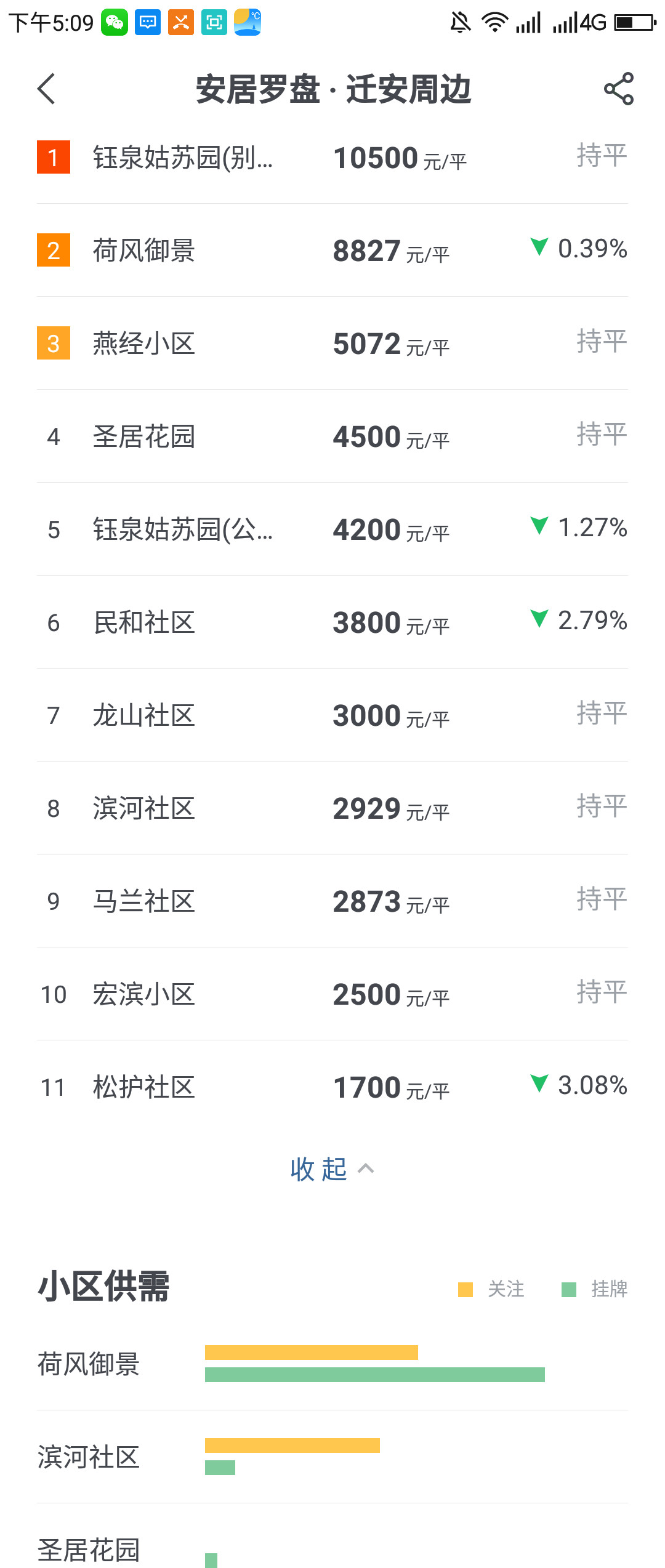Open 民和社区 row
The width and height of the screenshot is (665, 1568).
tap(144, 622)
